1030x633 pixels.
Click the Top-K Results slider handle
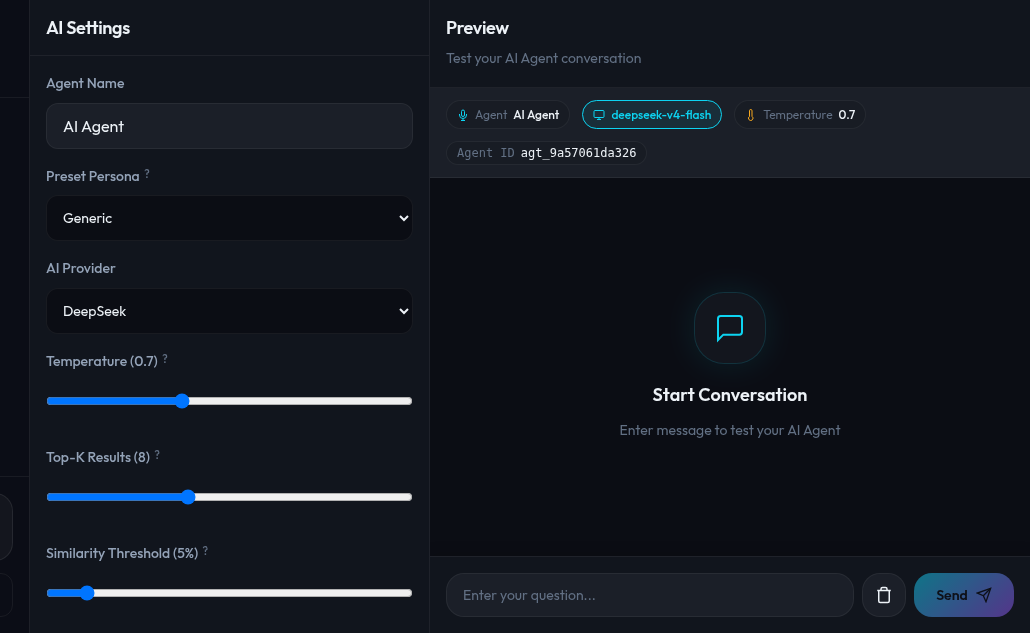point(188,497)
